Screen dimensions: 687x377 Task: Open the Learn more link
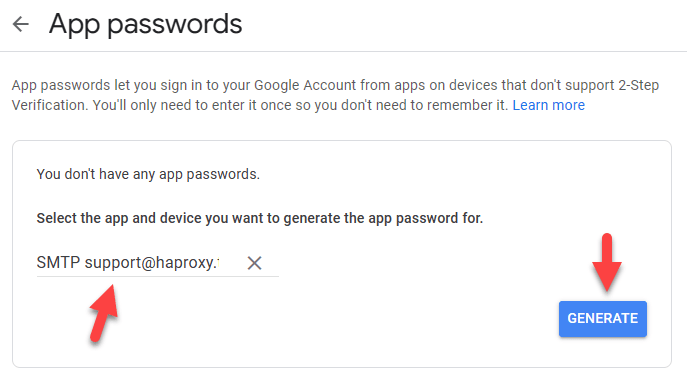coord(549,105)
